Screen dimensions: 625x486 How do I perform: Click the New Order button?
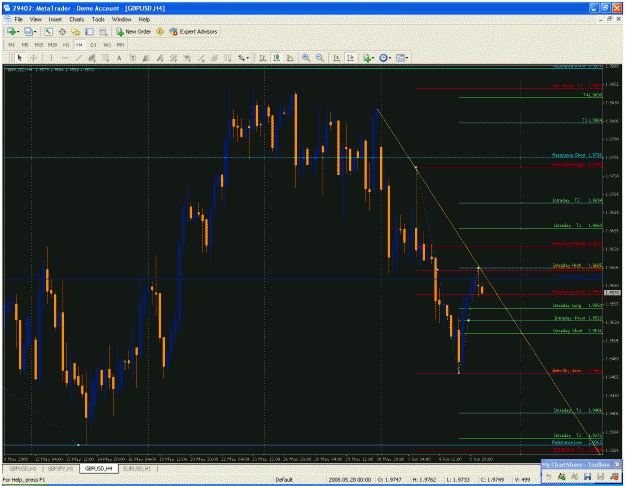coord(133,31)
